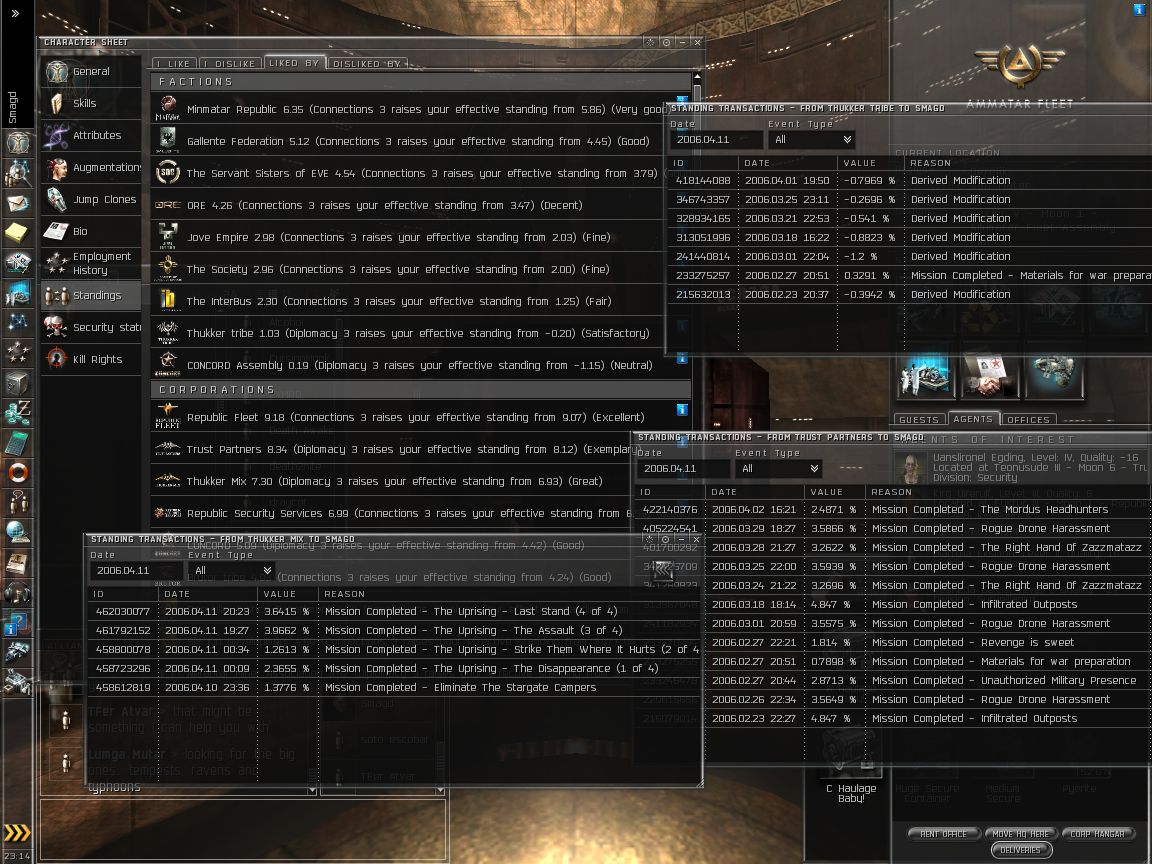Open the Calculator icon
Viewport: 1152px width, 864px height.
click(x=17, y=443)
